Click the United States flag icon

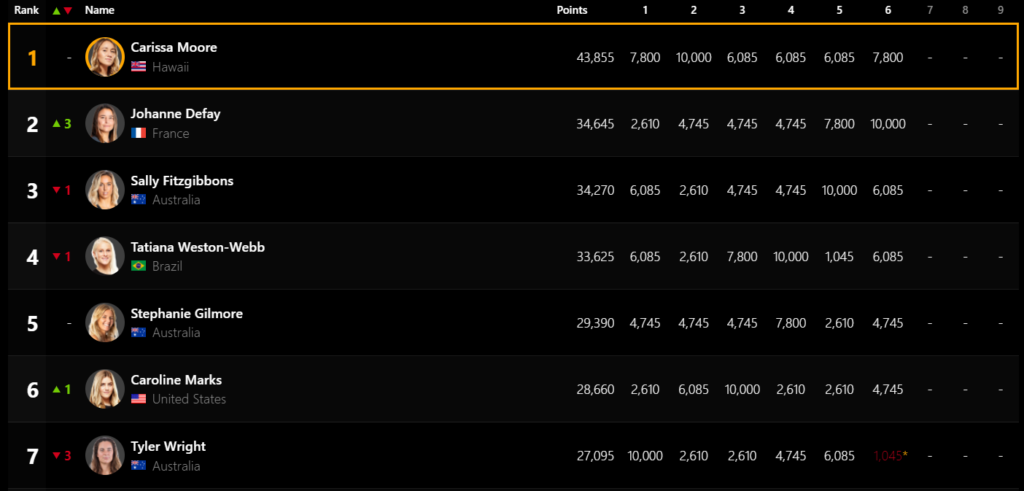click(x=138, y=398)
